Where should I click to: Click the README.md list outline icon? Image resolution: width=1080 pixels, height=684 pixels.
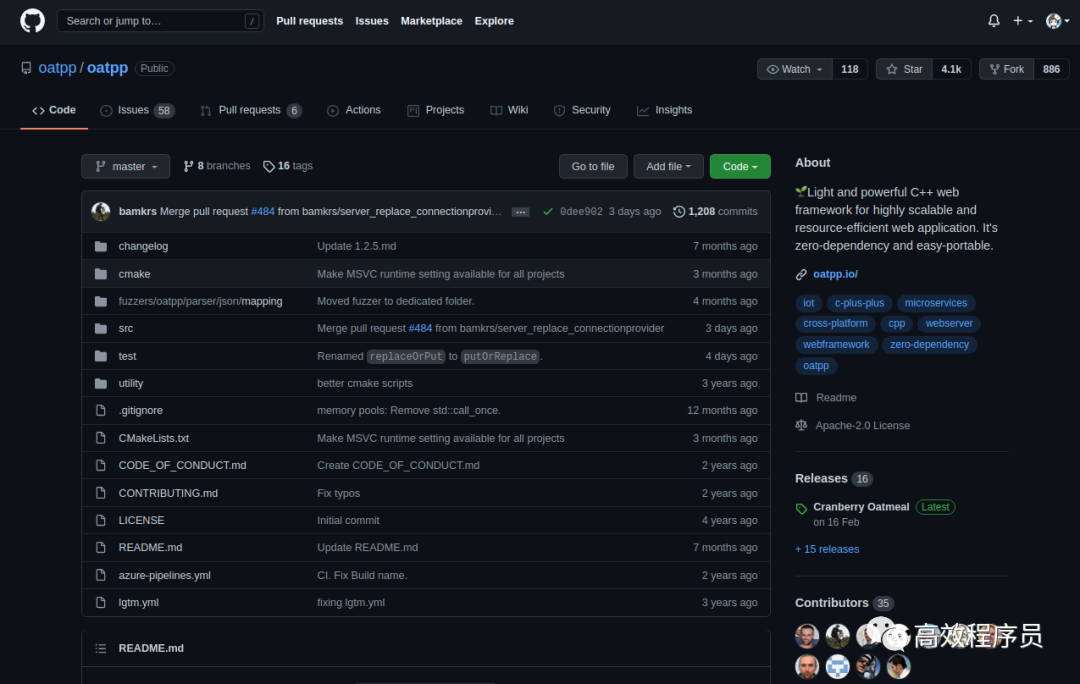pyautogui.click(x=101, y=648)
